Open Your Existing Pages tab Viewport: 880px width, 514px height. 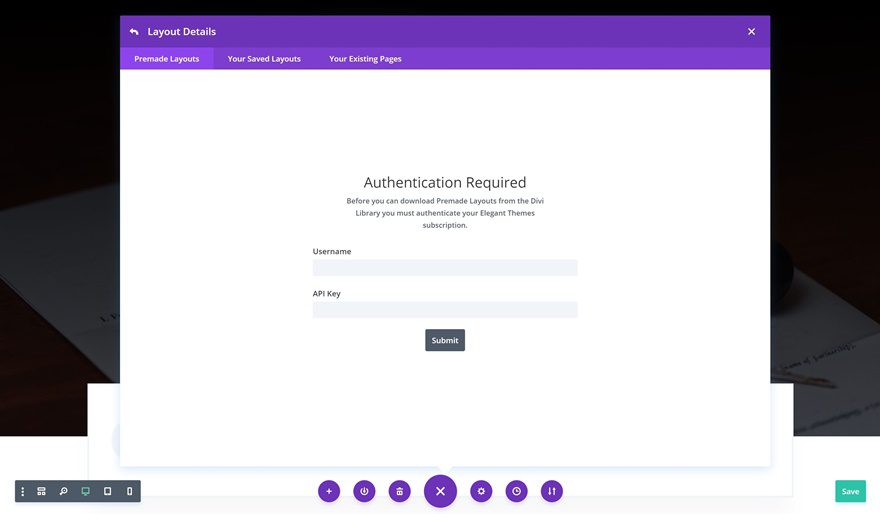point(365,59)
